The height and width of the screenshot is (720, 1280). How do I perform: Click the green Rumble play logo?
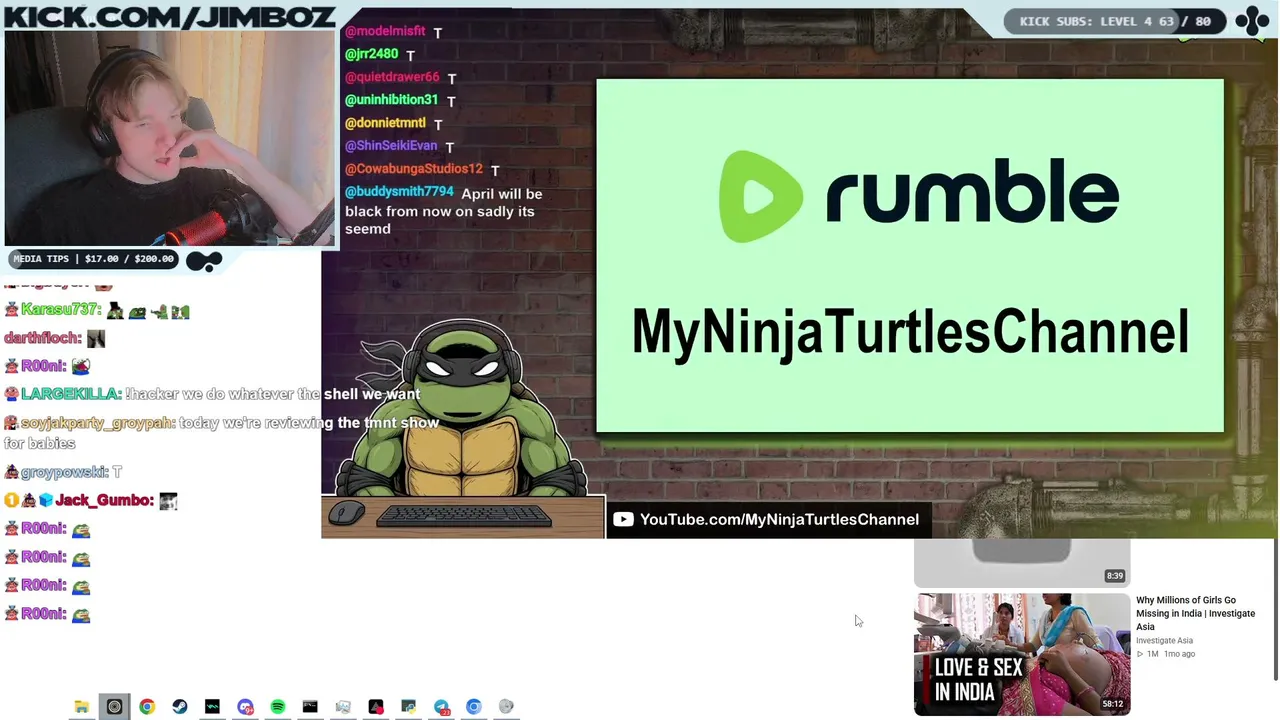761,196
